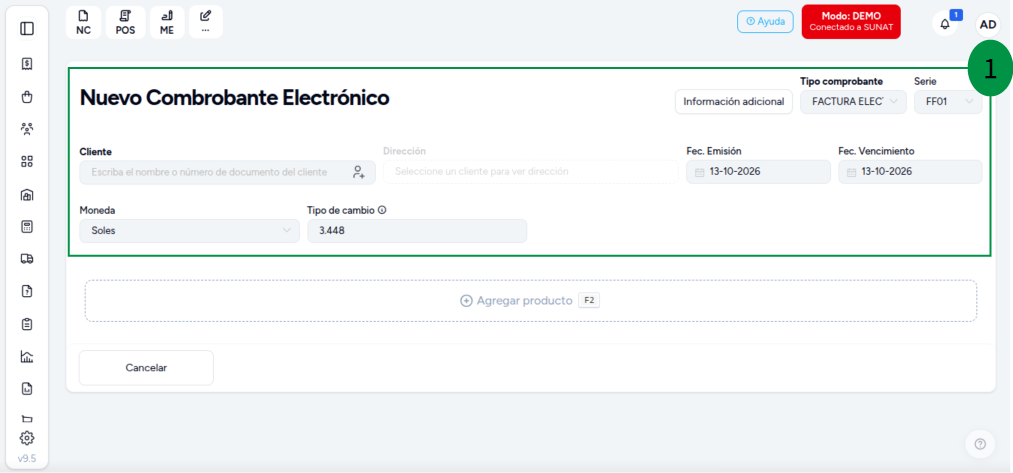
Task: Click the Tipo de cambio value field
Action: (417, 231)
